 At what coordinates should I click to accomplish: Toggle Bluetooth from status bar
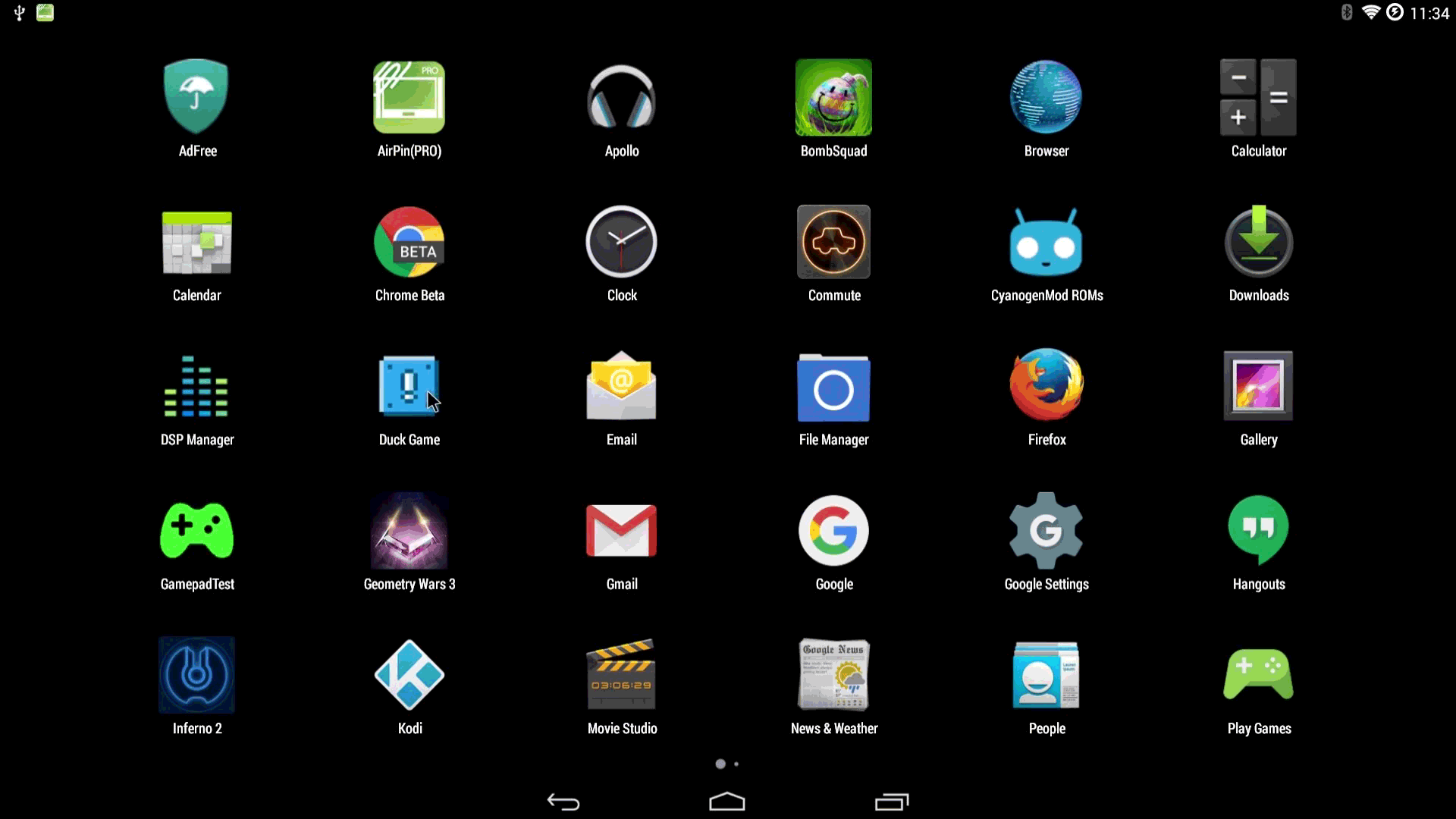pos(1347,12)
